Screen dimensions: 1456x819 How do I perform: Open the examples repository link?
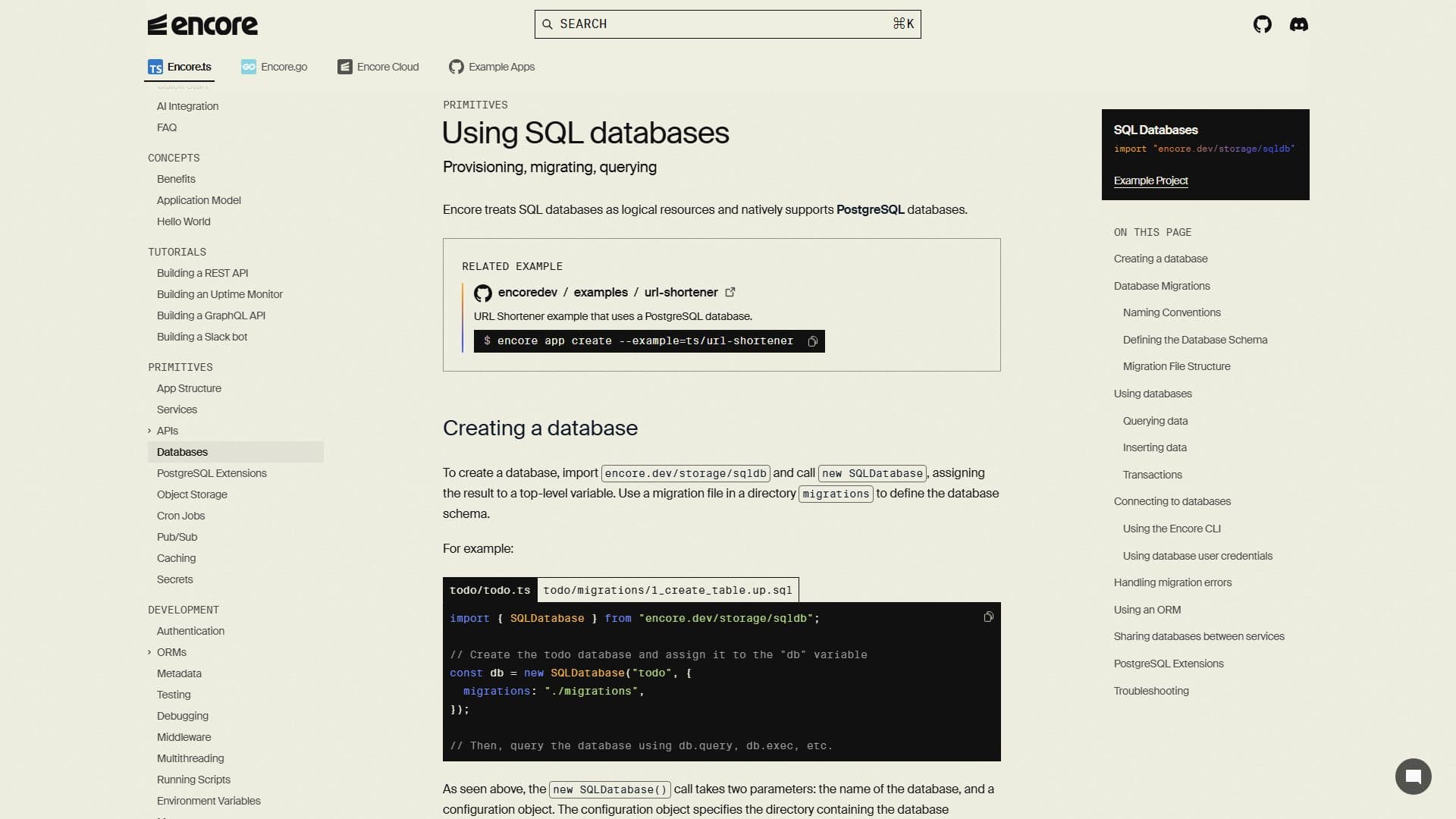600,293
